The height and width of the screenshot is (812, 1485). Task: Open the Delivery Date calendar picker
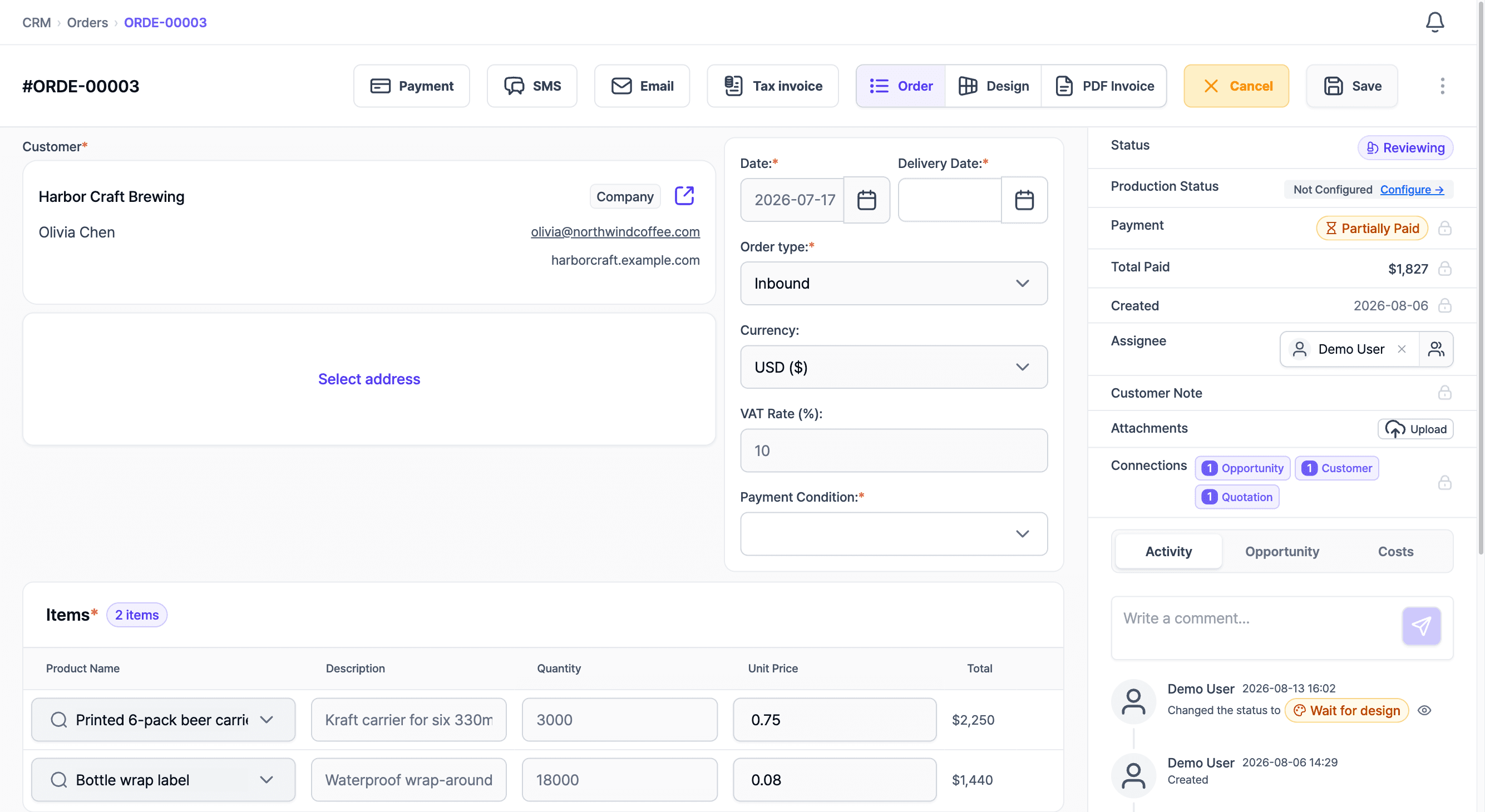(1024, 200)
